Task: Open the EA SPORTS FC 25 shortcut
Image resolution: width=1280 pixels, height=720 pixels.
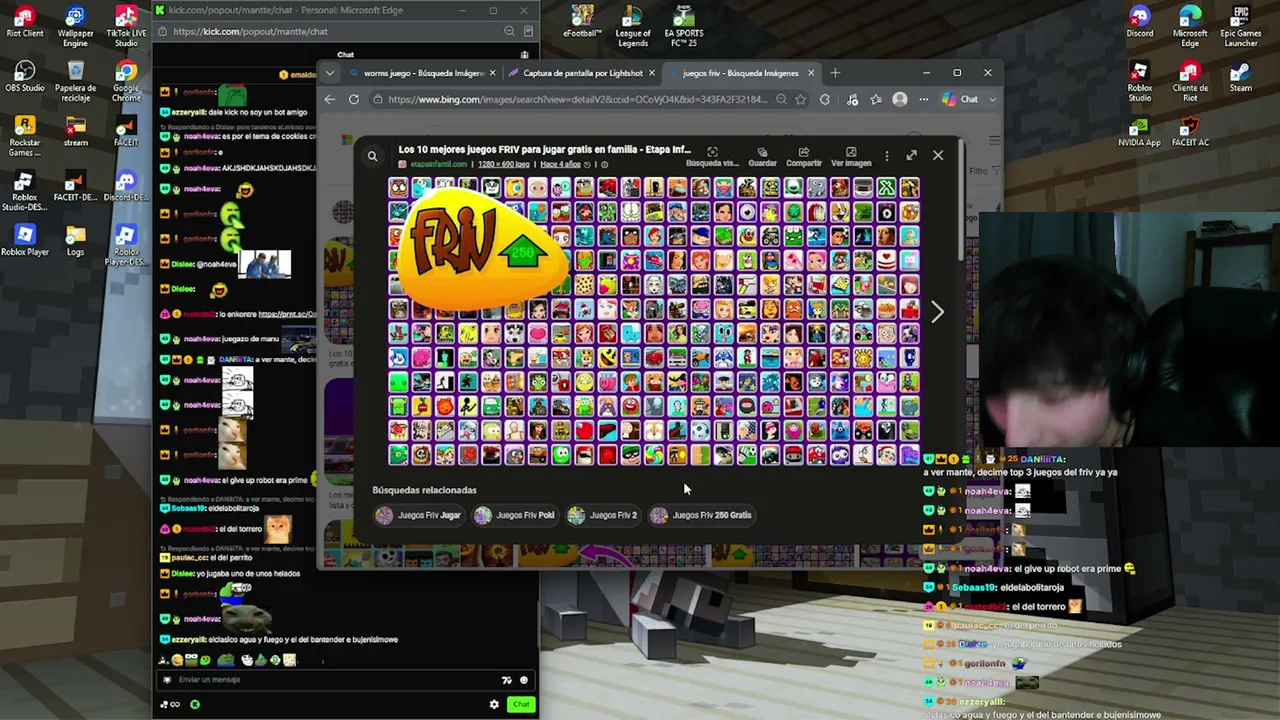Action: 684,27
